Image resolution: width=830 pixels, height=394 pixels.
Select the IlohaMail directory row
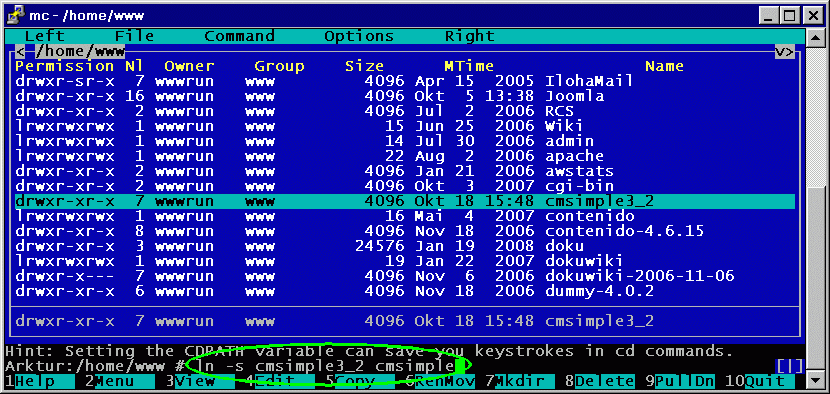405,81
